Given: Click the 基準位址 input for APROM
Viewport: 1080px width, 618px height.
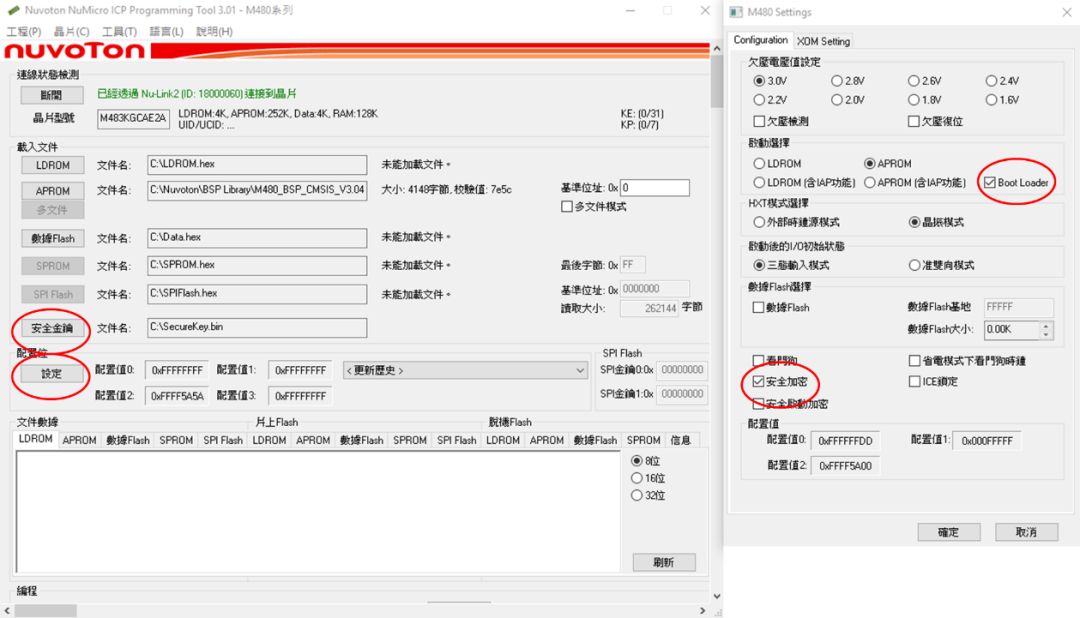Looking at the screenshot, I should click(654, 187).
